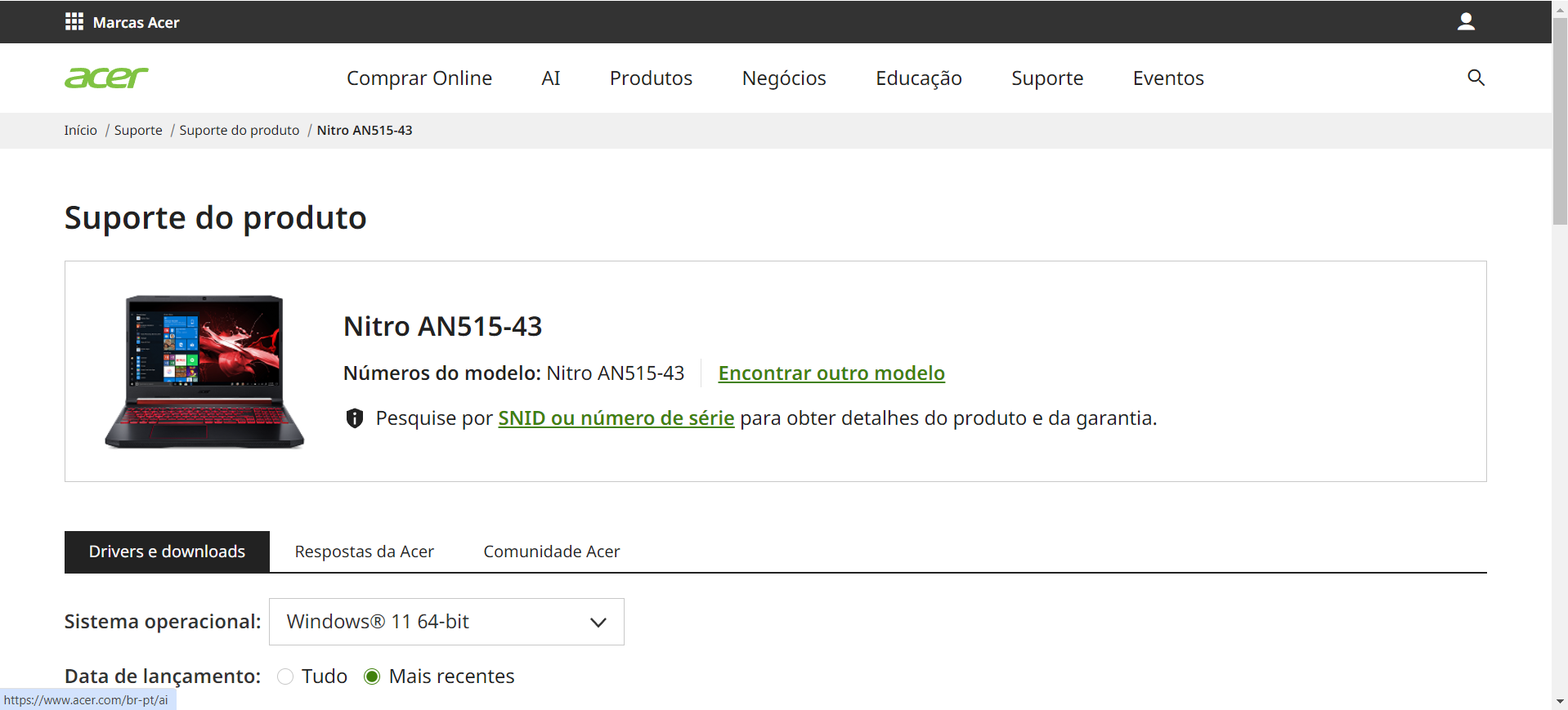Open the Produtos menu
This screenshot has width=1568, height=710.
pyautogui.click(x=651, y=78)
